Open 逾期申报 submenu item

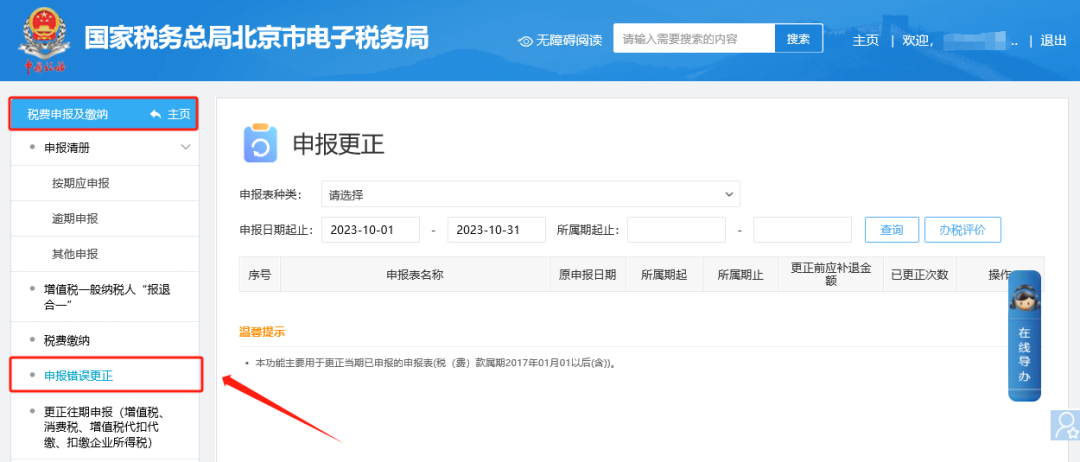[x=75, y=218]
